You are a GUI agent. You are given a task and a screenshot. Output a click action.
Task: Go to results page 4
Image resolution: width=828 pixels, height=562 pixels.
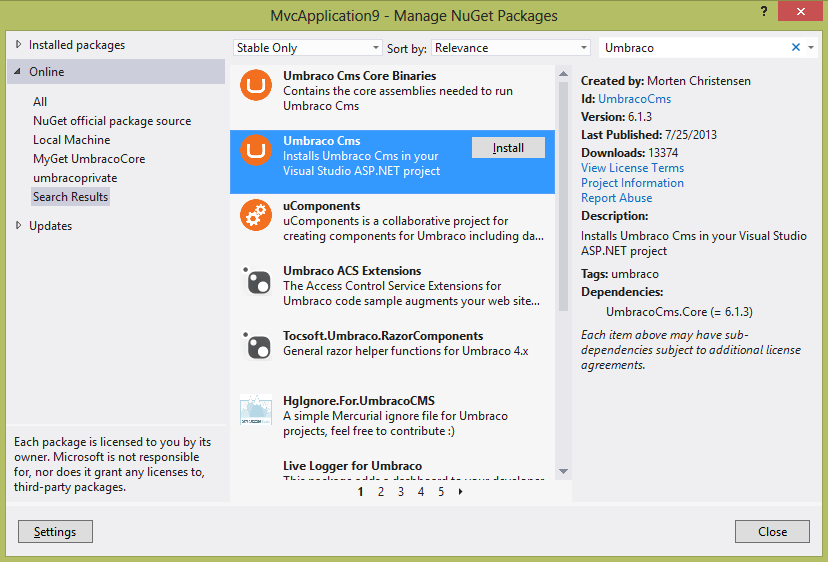421,492
